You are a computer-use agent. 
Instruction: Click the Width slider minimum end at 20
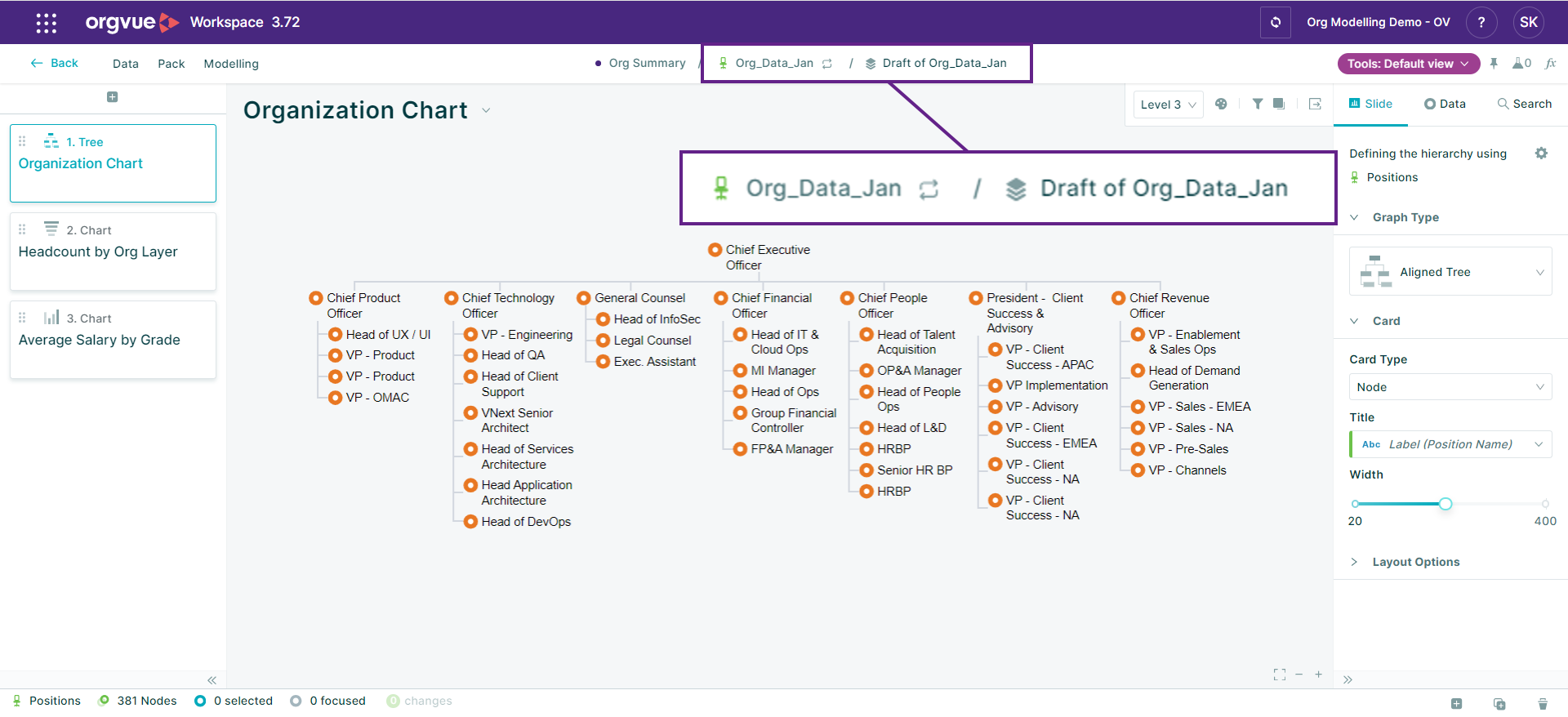click(x=1356, y=504)
